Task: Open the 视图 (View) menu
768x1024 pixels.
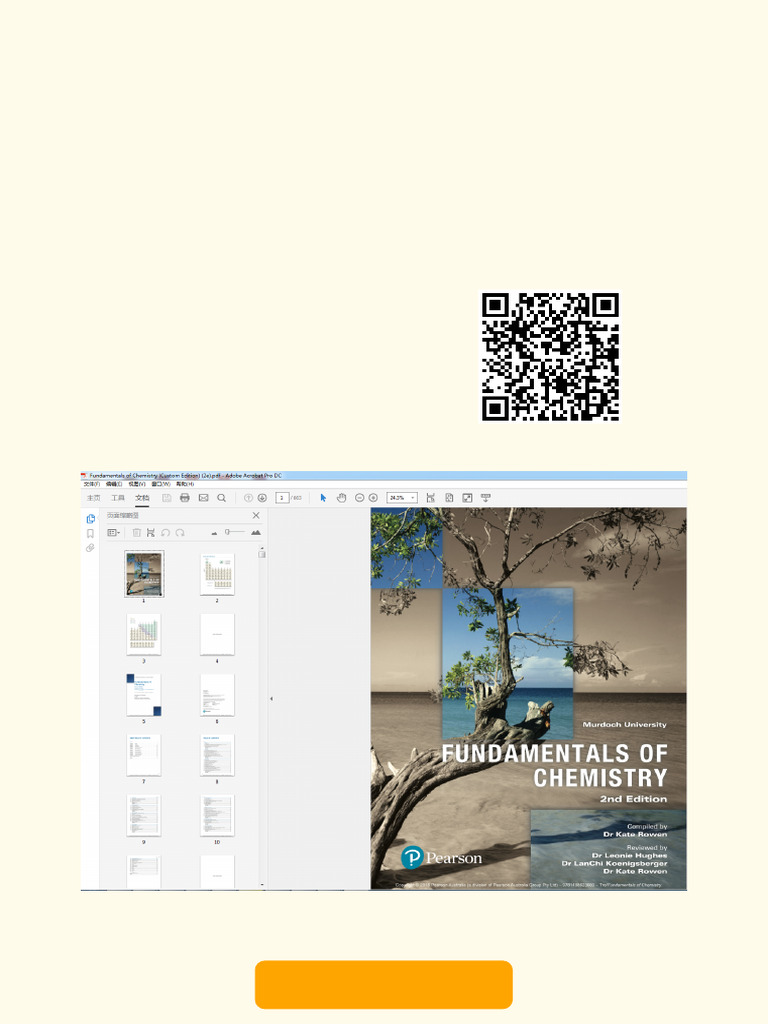Action: pos(136,484)
